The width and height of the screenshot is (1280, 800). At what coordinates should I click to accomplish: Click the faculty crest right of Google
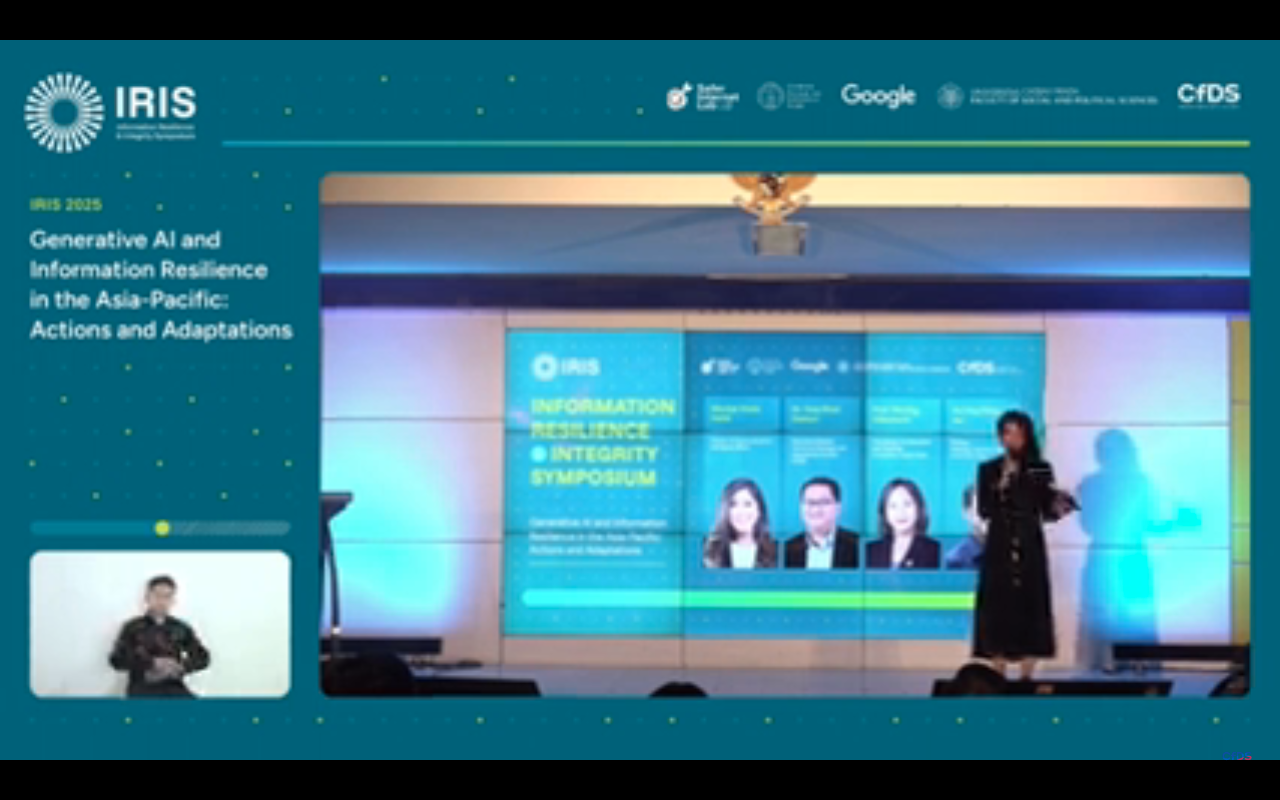[950, 96]
